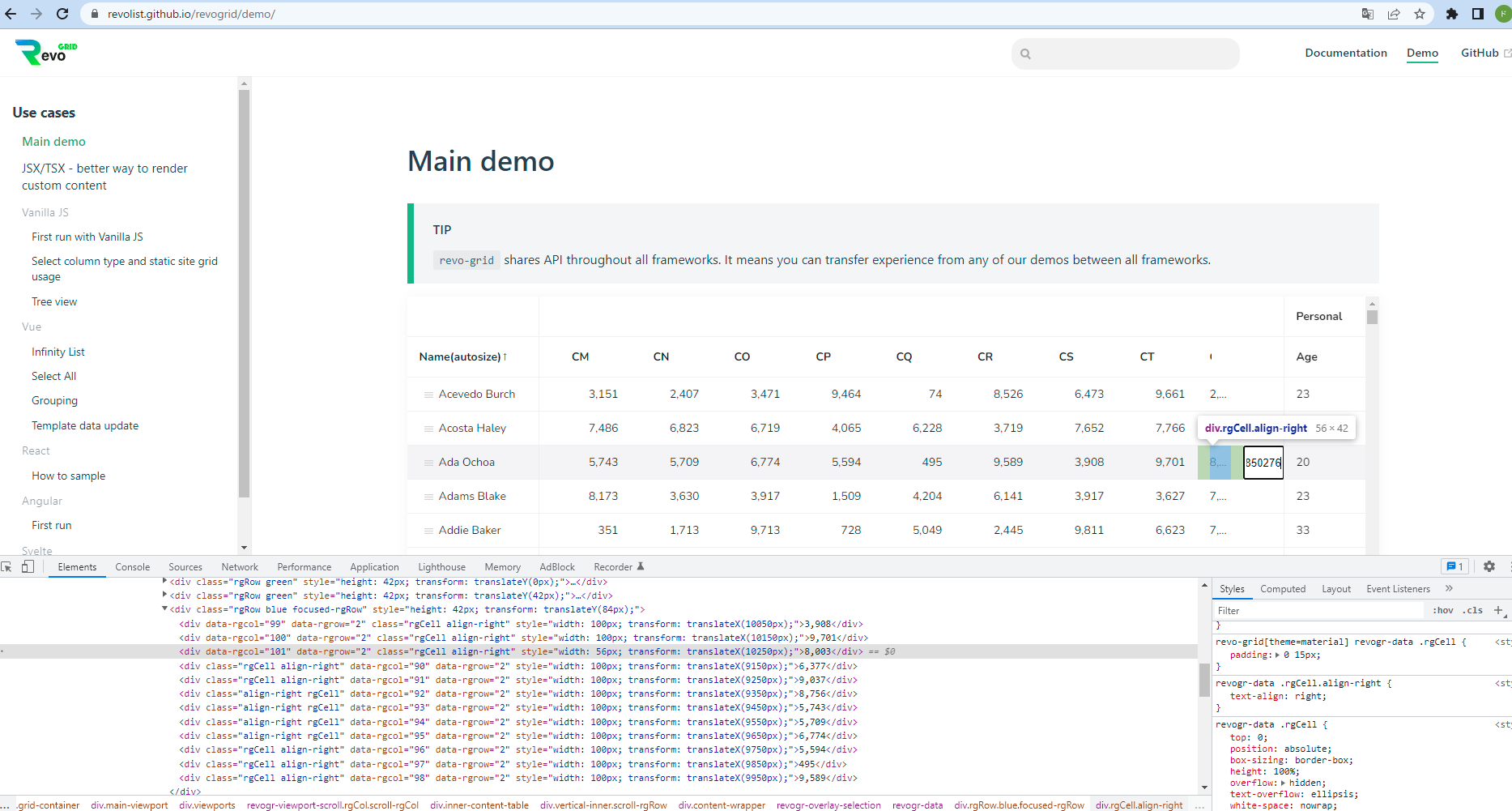This screenshot has height=811, width=1512.
Task: Click the search magnifier icon
Action: 1026,54
